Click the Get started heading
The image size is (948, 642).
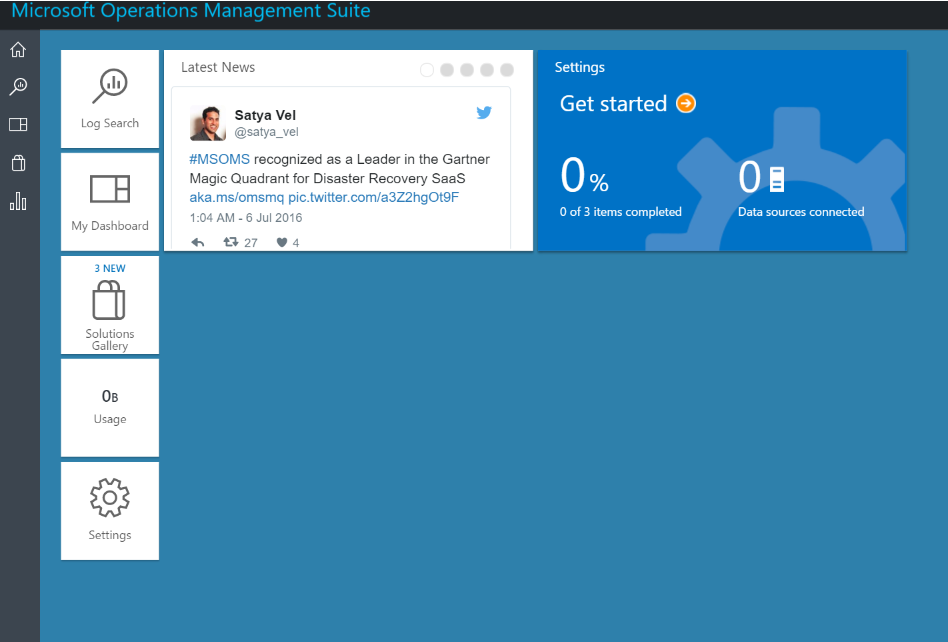click(613, 103)
